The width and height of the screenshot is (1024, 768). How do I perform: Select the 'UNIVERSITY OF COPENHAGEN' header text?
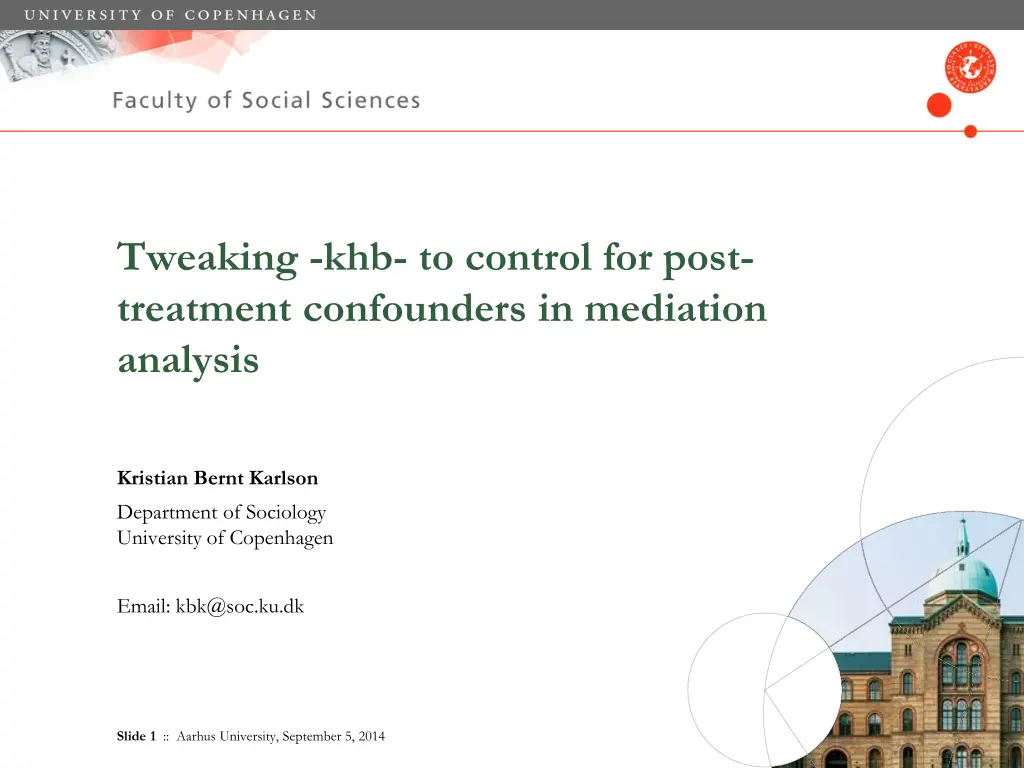pyautogui.click(x=171, y=15)
